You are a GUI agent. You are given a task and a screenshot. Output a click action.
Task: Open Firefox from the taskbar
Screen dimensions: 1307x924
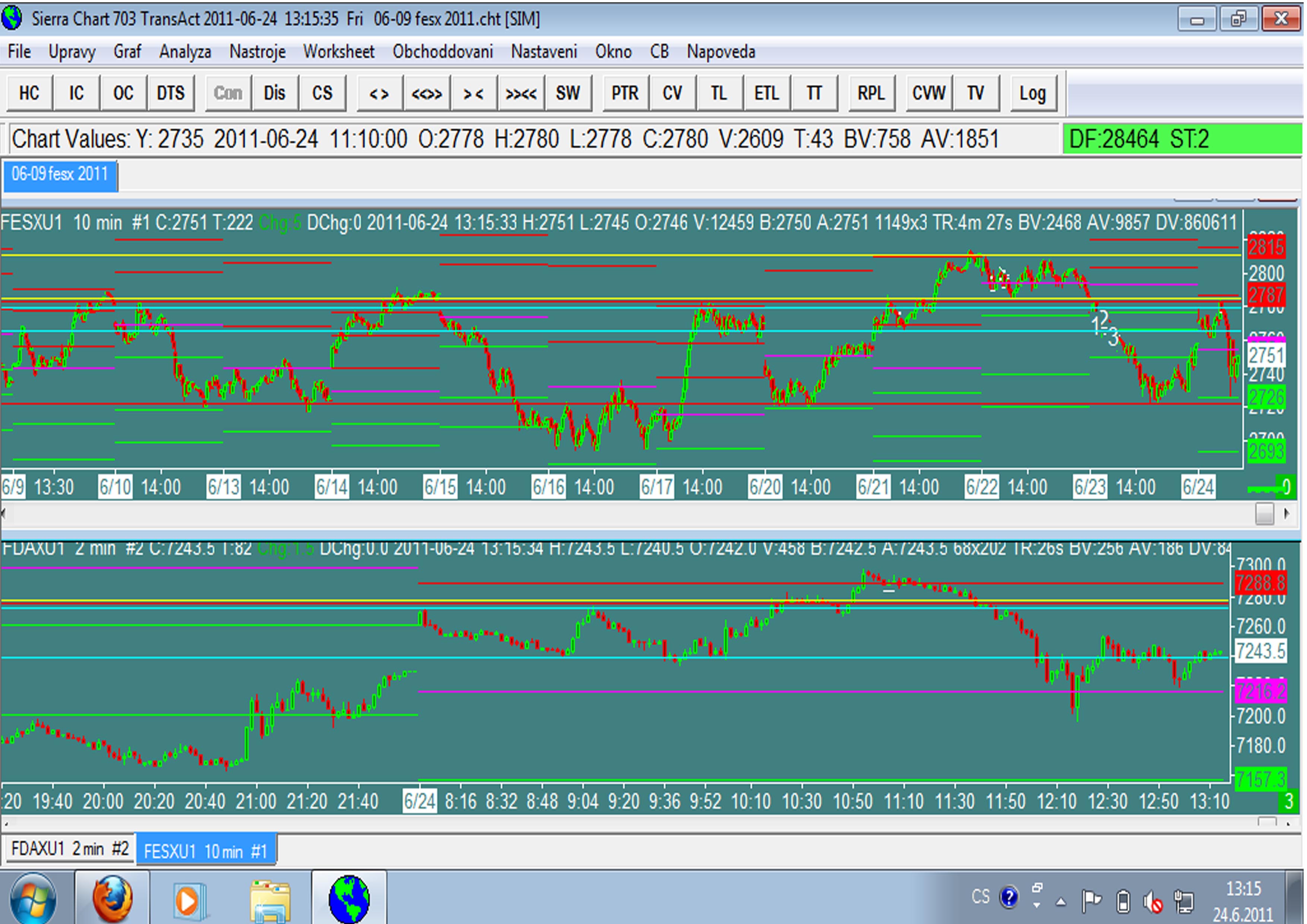coord(112,899)
